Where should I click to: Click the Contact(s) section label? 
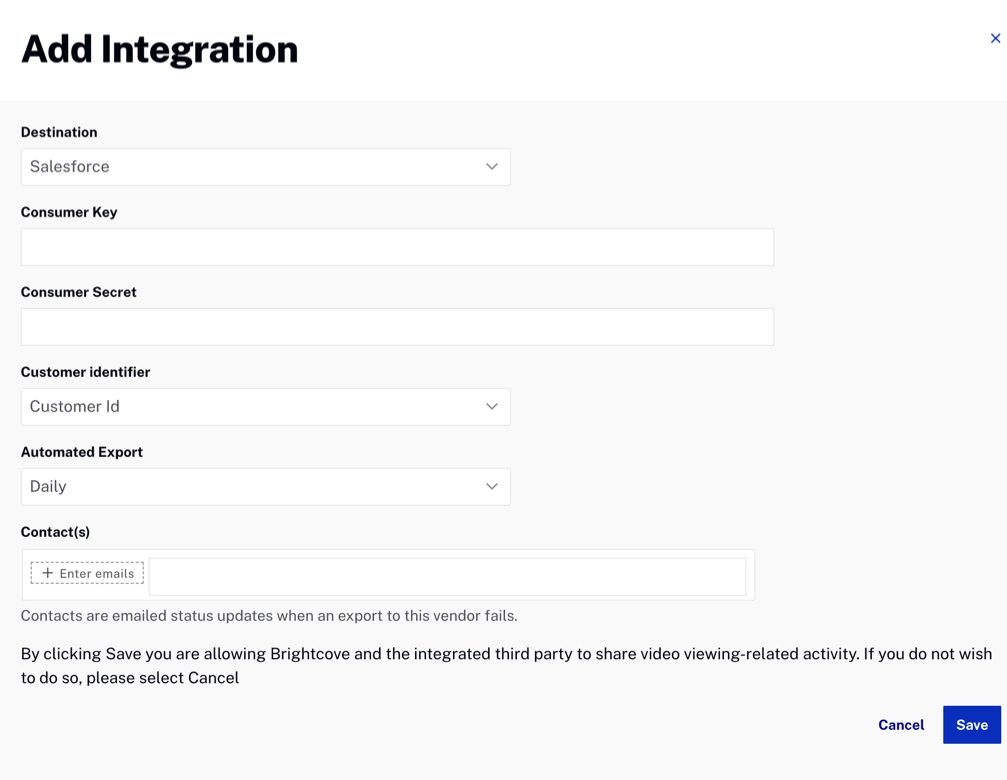pyautogui.click(x=55, y=532)
